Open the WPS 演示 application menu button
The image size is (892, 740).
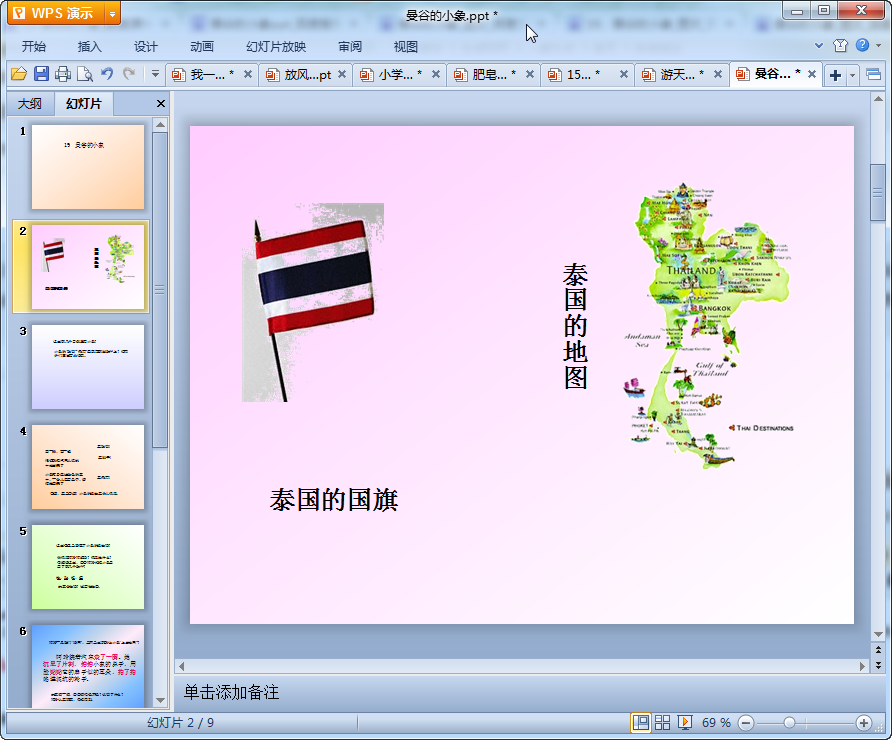pos(56,13)
